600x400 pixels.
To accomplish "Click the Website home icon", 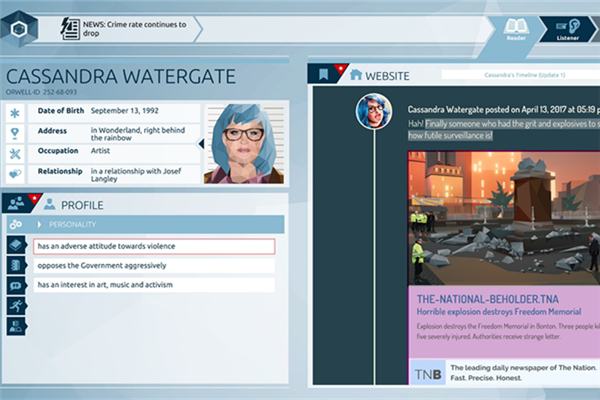I will [x=356, y=74].
